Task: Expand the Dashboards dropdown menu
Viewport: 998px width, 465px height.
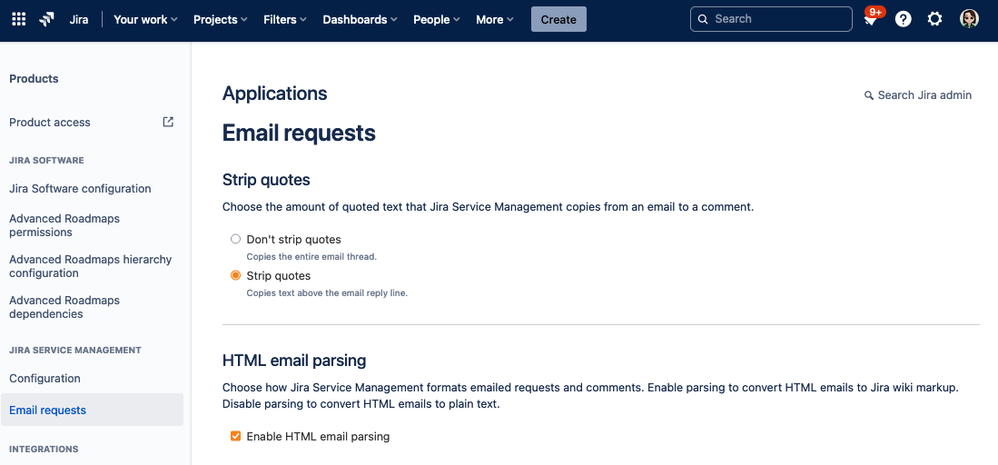Action: pyautogui.click(x=360, y=19)
